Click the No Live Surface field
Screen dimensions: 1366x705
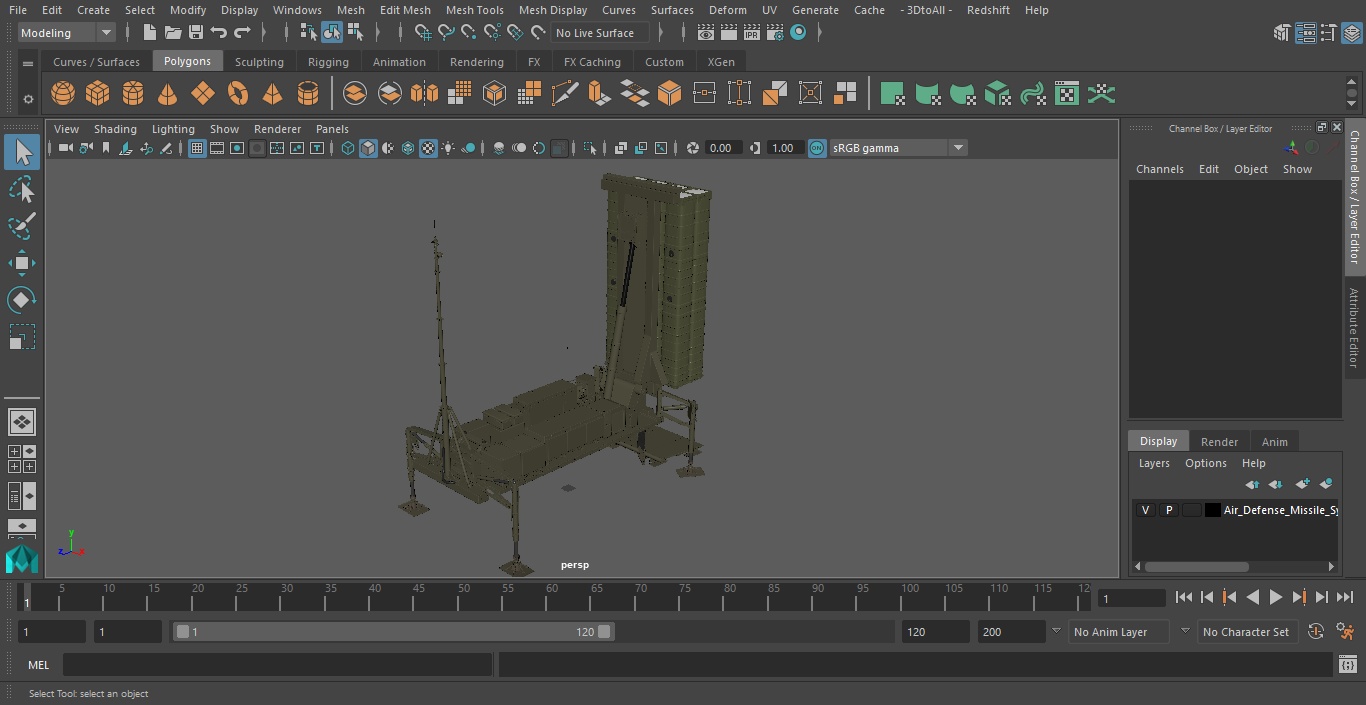click(600, 33)
